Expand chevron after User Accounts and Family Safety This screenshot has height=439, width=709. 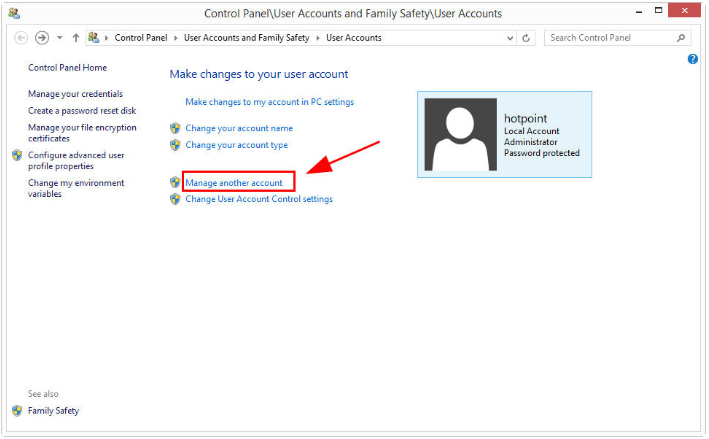click(318, 38)
